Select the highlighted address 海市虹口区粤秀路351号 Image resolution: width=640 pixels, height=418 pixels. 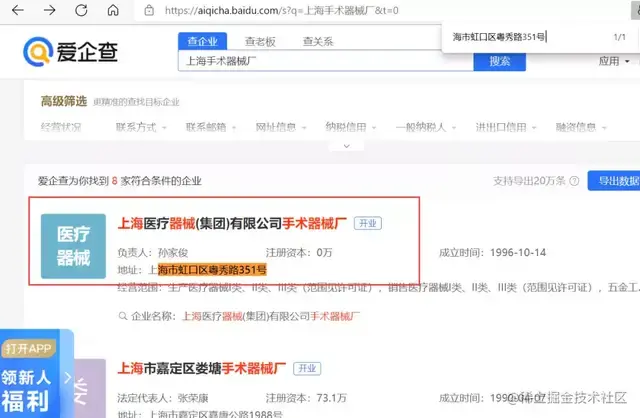pos(212,270)
